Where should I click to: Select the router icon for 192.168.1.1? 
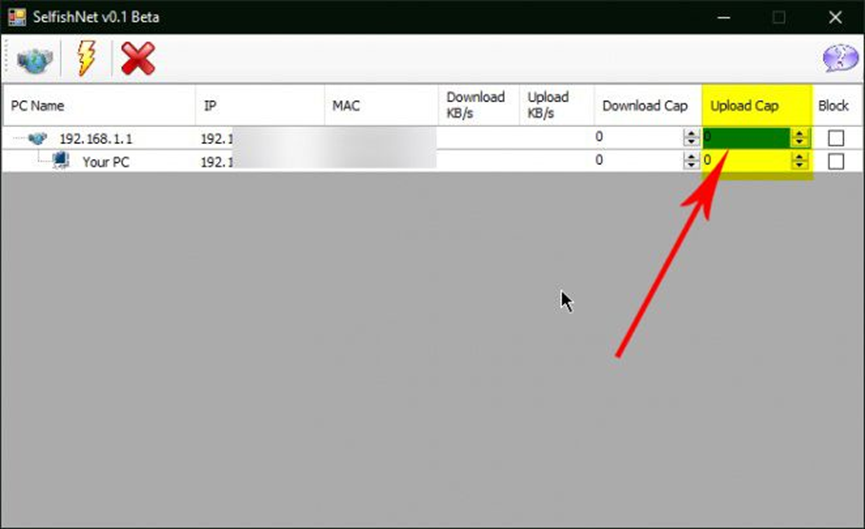38,139
